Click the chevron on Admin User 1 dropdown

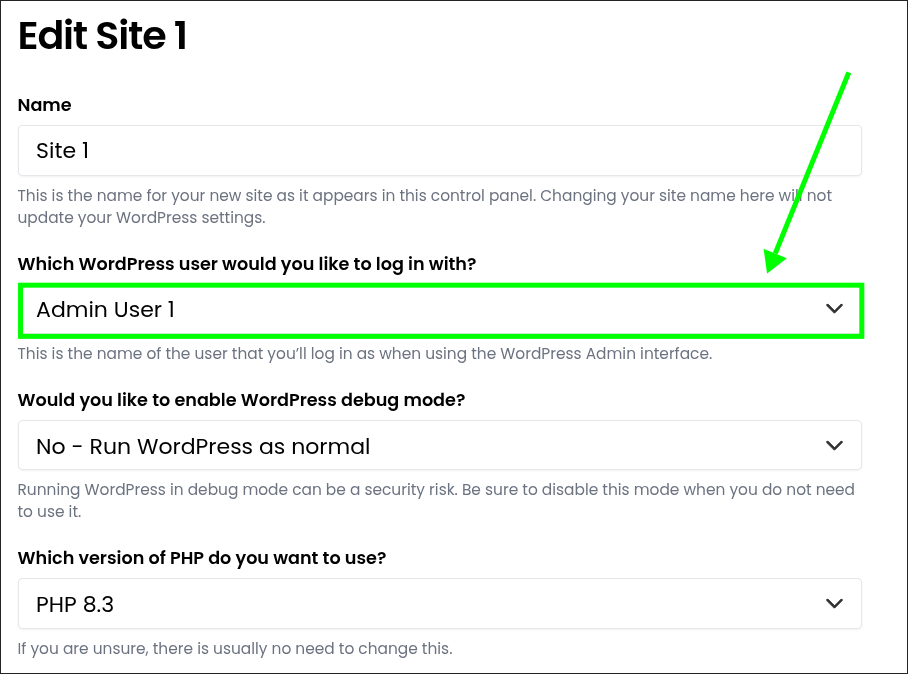pos(834,309)
